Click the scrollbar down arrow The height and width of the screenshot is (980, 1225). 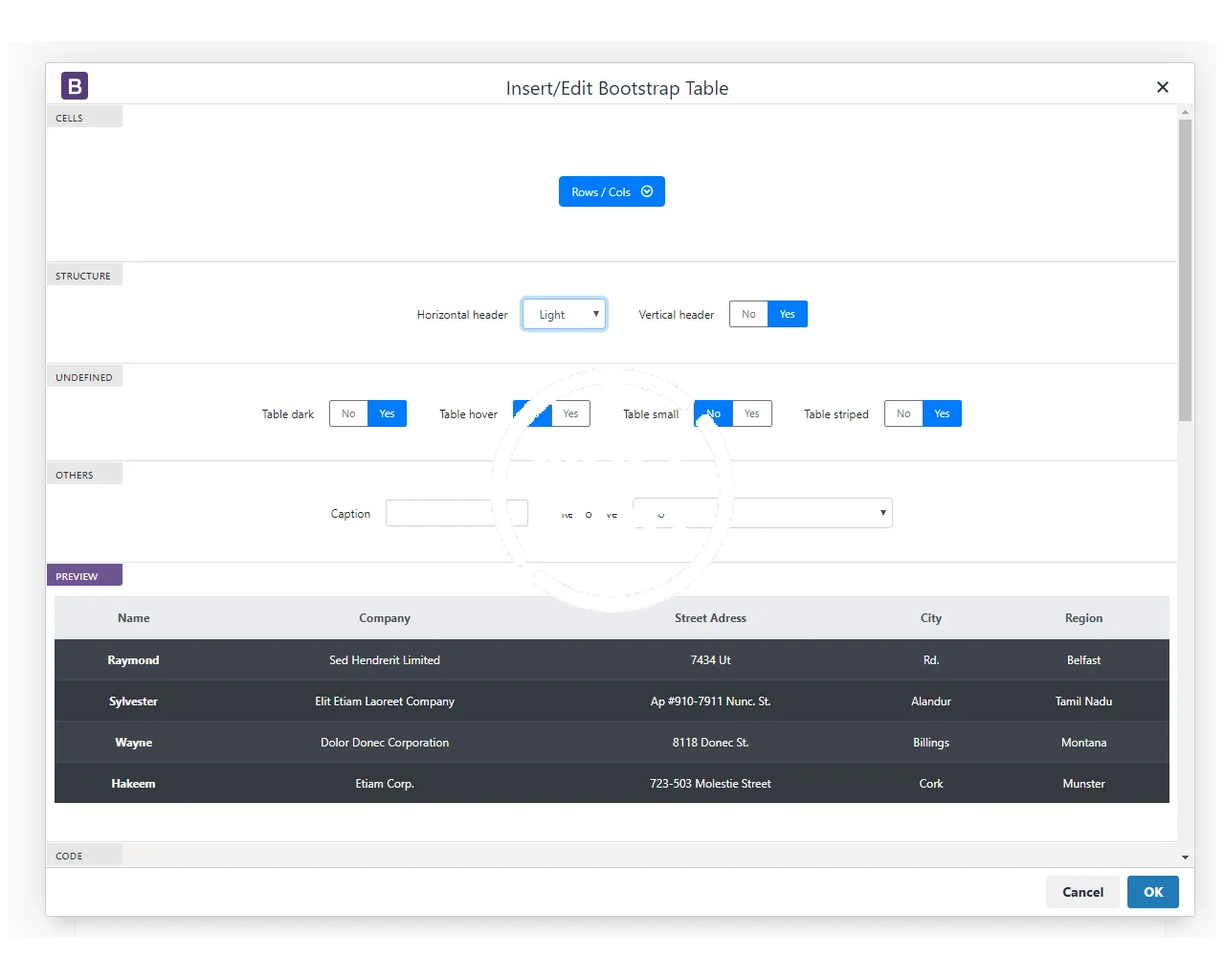point(1185,857)
